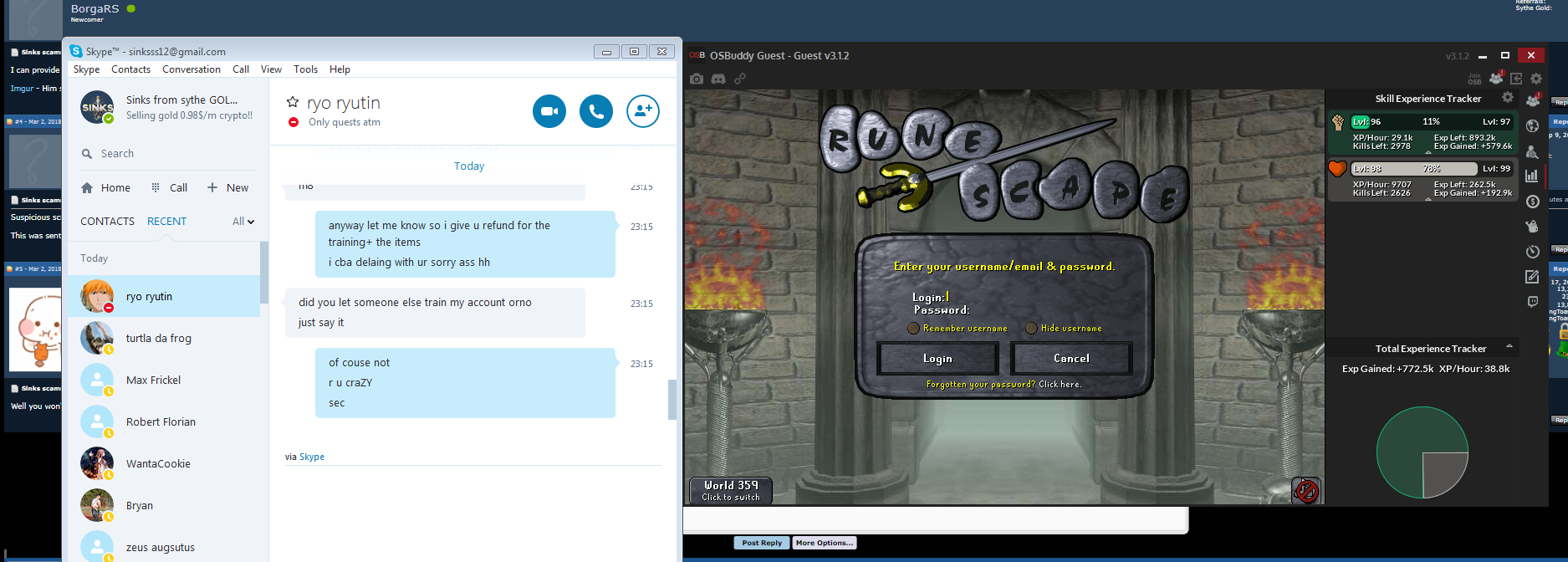This screenshot has width=1568, height=562.
Task: Click World 359 to switch worlds
Action: (x=731, y=490)
